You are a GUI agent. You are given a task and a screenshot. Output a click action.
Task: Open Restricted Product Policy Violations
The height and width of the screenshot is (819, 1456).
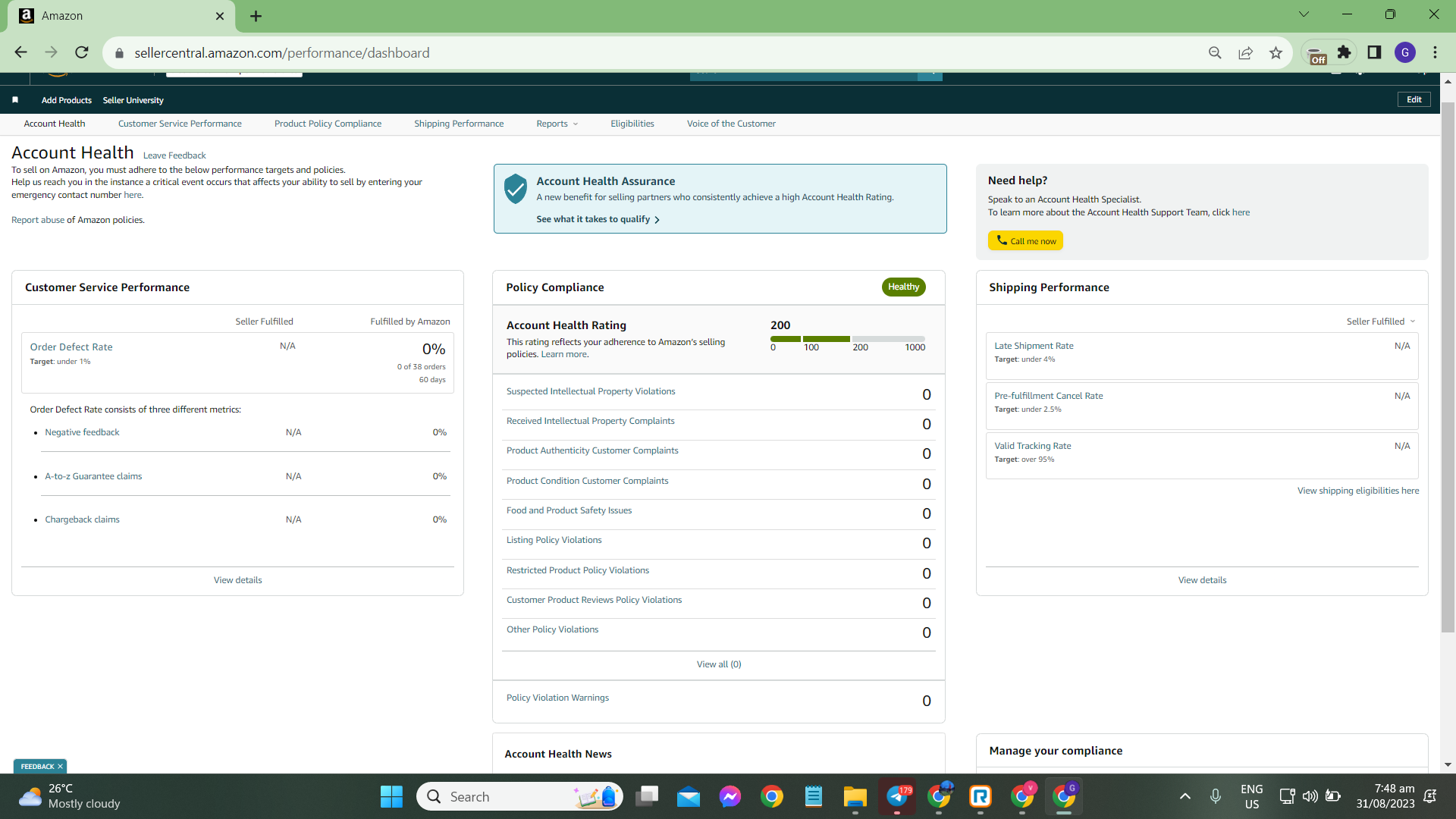[x=578, y=570]
